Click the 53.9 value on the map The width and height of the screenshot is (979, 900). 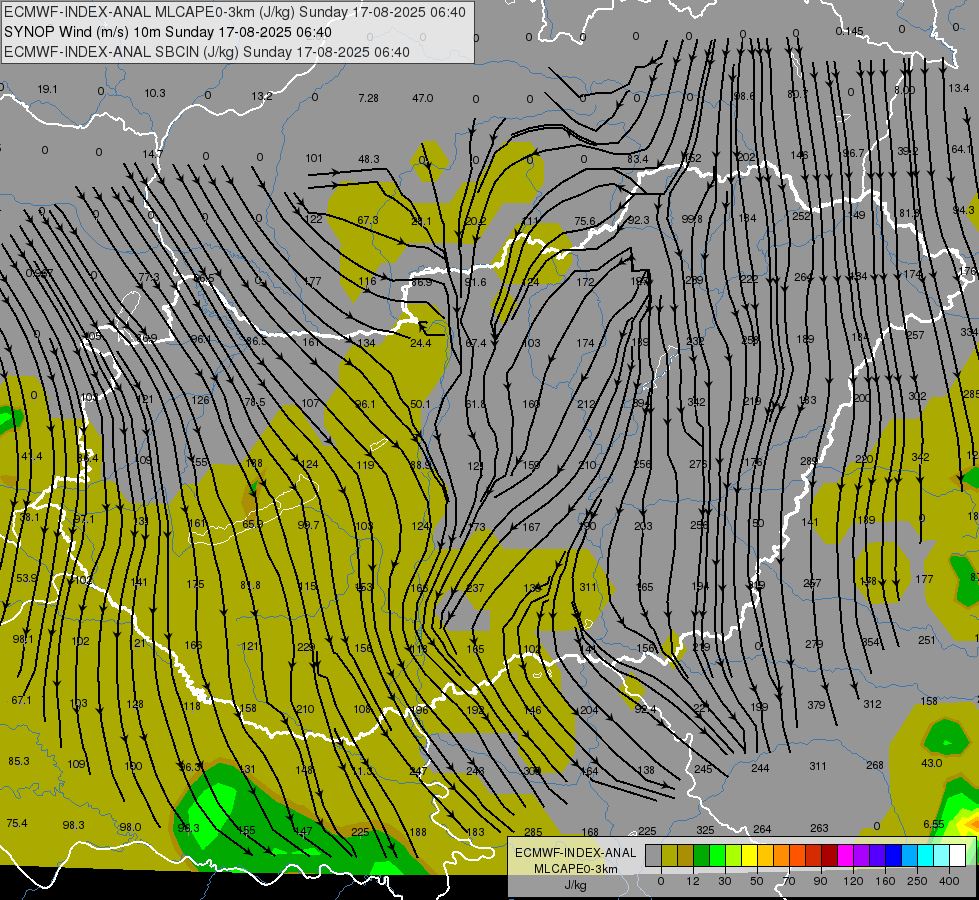(26, 578)
